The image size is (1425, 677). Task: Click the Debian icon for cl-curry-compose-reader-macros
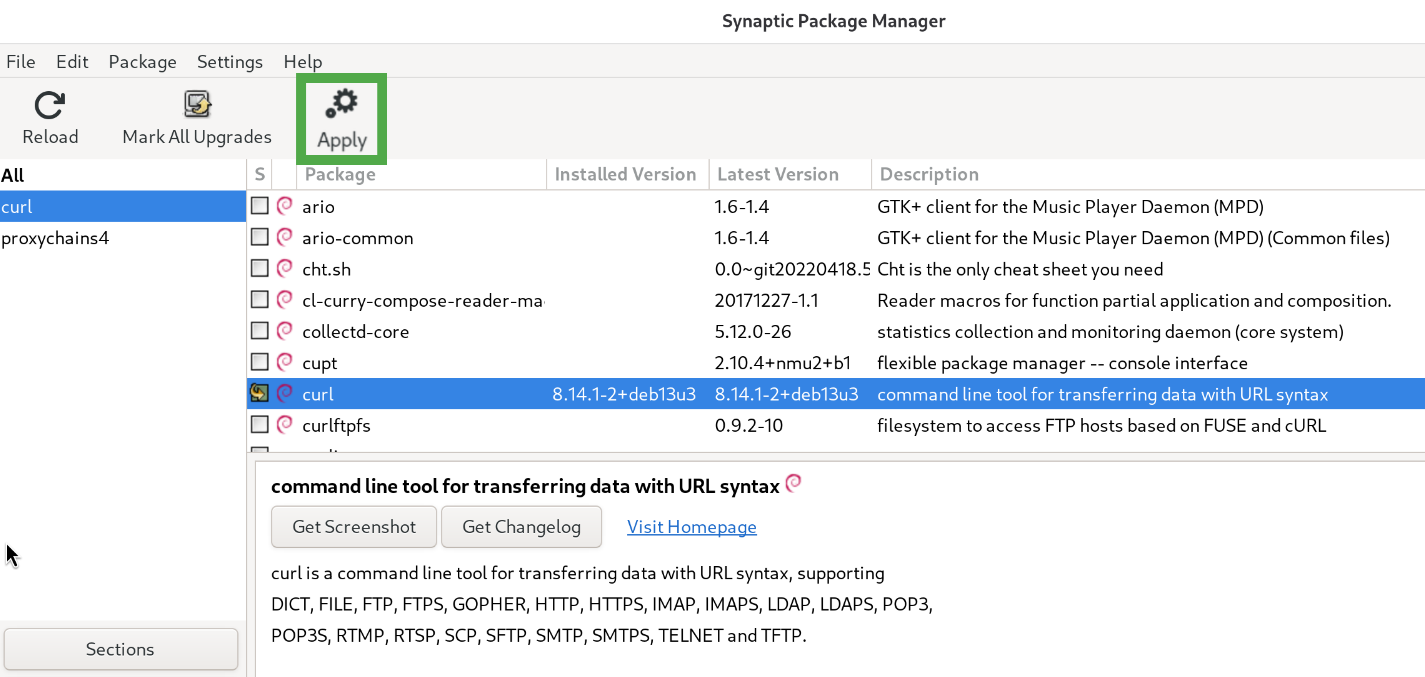pos(285,299)
